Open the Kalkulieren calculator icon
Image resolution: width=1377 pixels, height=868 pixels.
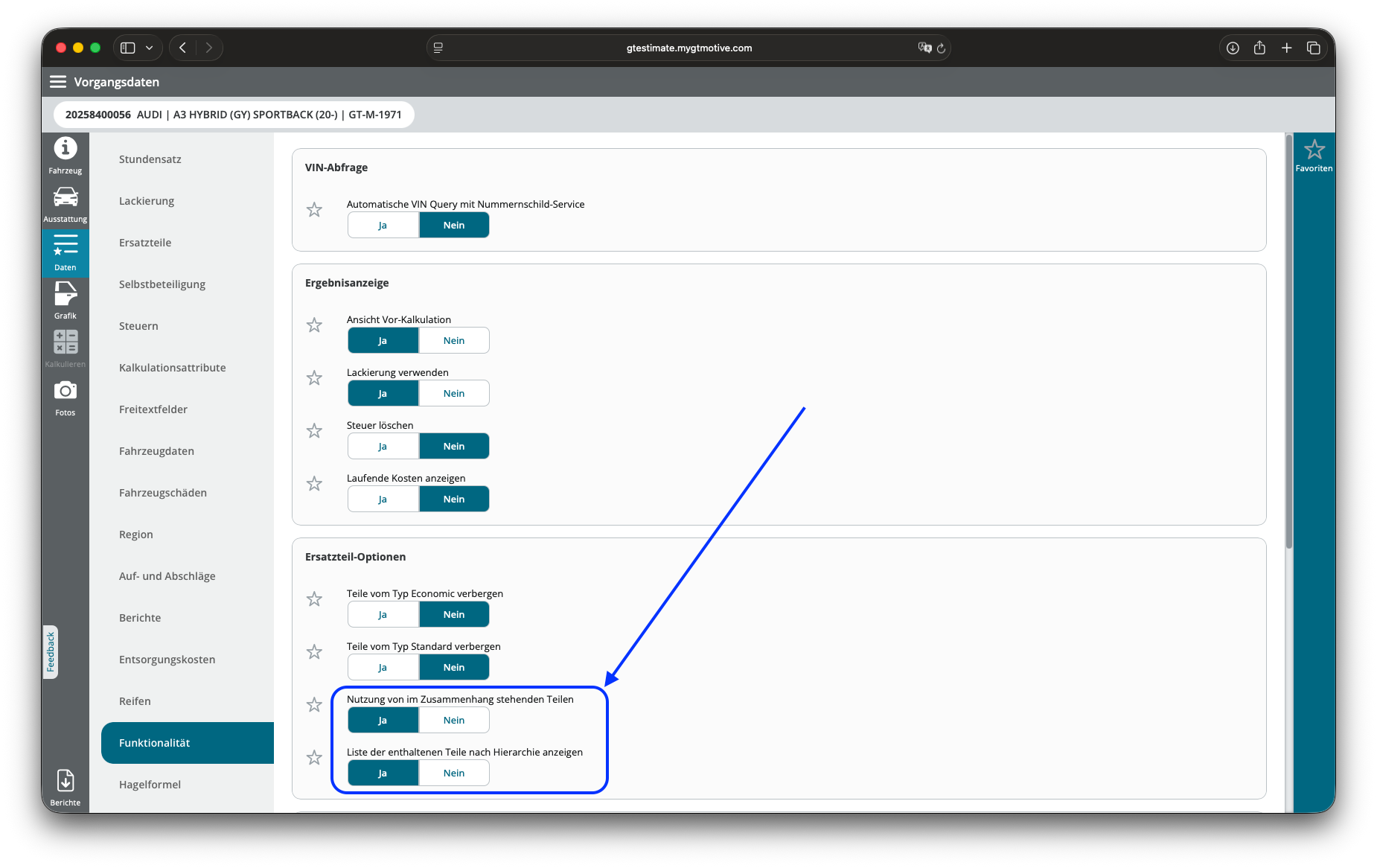click(66, 349)
